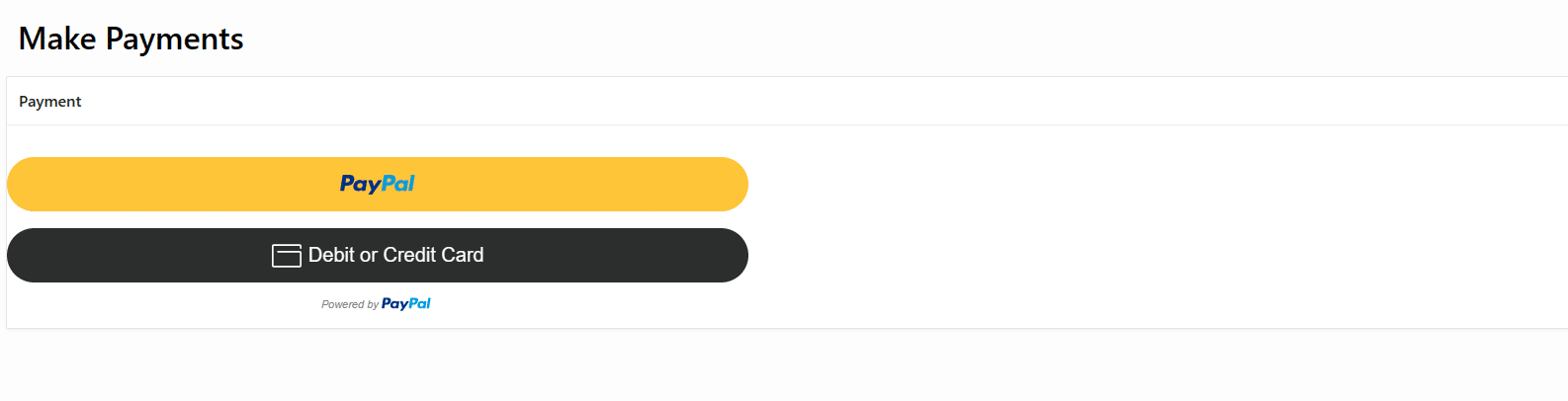Click right rounded end of dark card button
Viewport: 1568px width, 401px height.
pos(730,255)
